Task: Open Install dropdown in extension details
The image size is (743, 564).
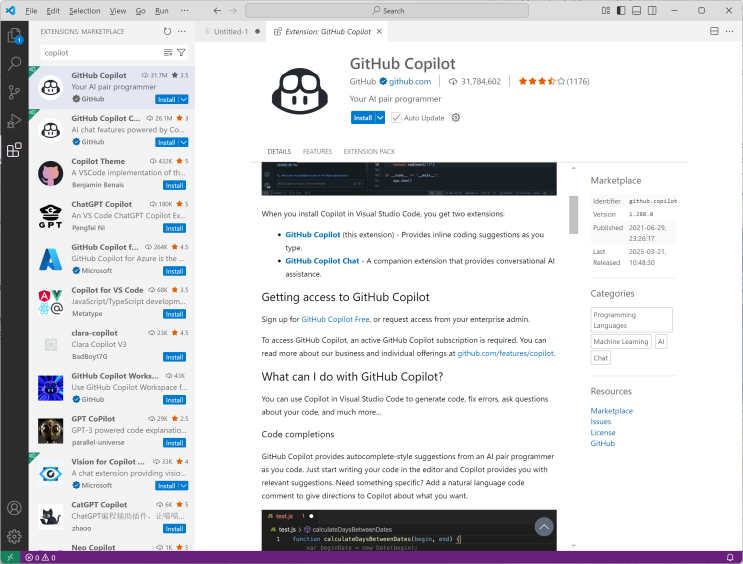Action: (x=380, y=118)
